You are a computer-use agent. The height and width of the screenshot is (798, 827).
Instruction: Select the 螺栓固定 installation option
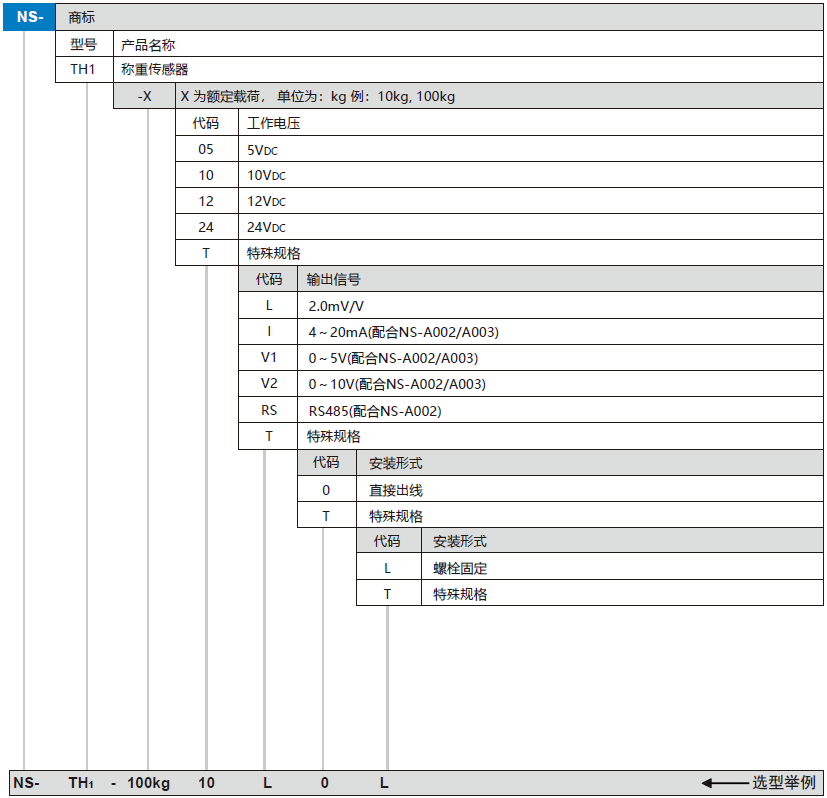pyautogui.click(x=460, y=568)
